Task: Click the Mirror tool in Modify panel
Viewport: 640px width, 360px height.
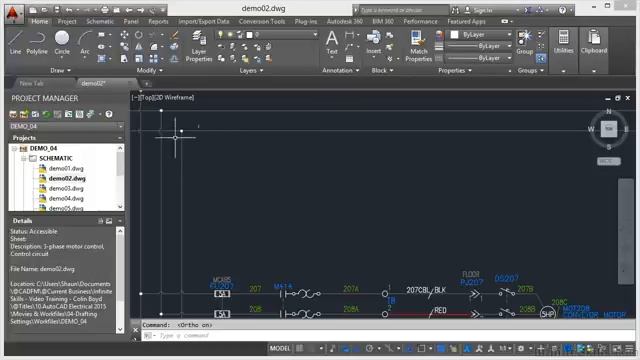Action: click(139, 47)
